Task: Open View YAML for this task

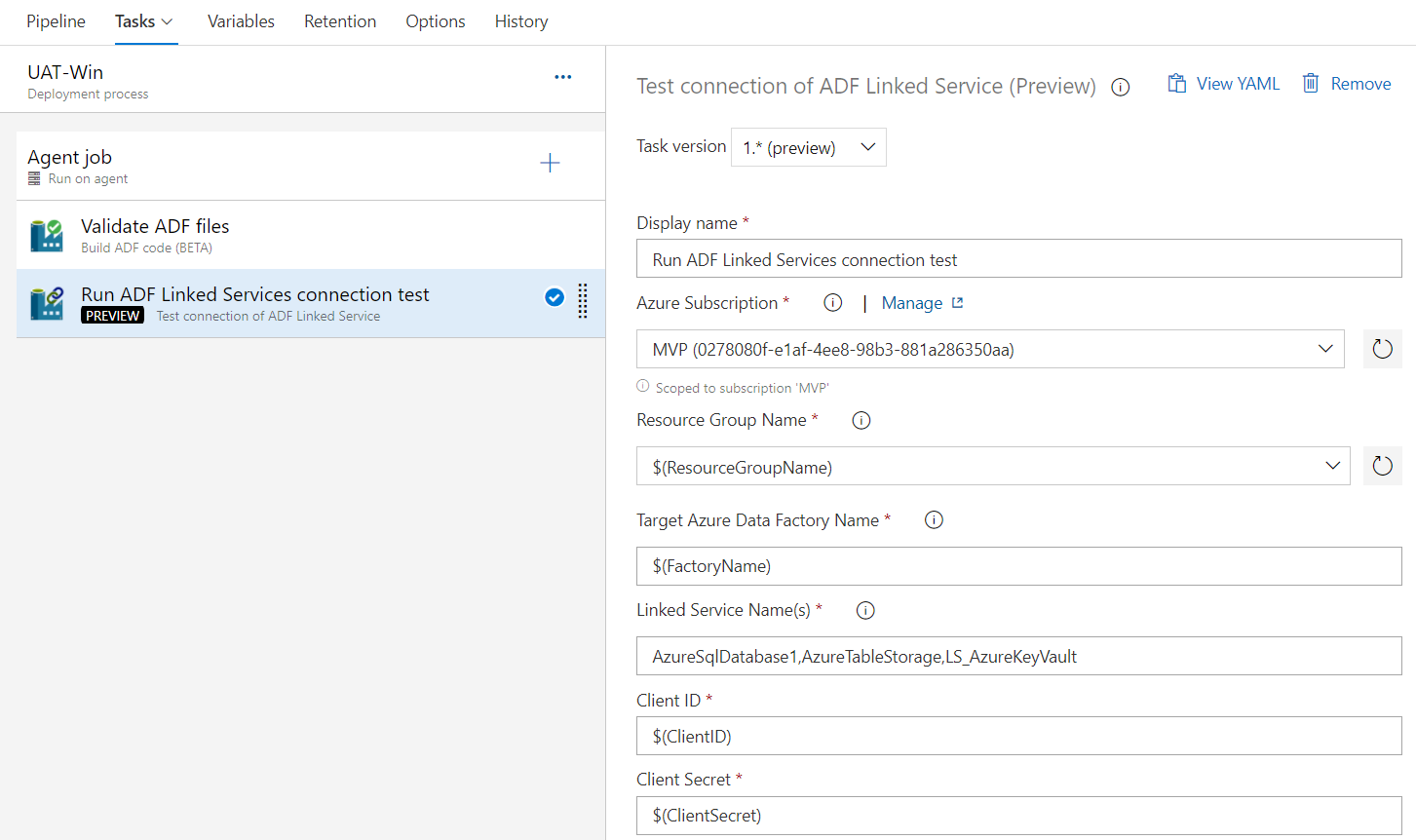Action: (x=1223, y=83)
